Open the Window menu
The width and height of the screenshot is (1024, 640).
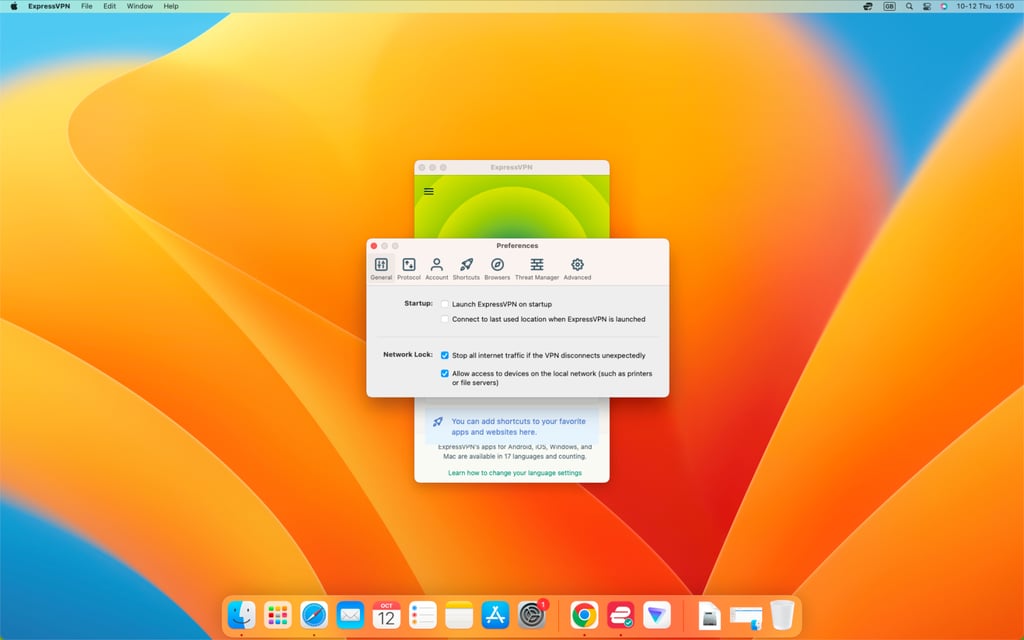click(140, 6)
